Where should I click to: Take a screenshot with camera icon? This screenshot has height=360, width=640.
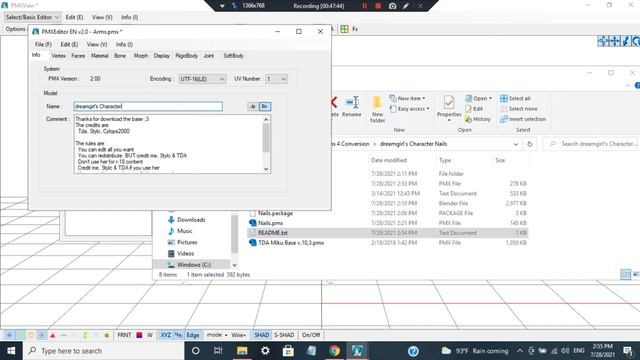(x=392, y=6)
